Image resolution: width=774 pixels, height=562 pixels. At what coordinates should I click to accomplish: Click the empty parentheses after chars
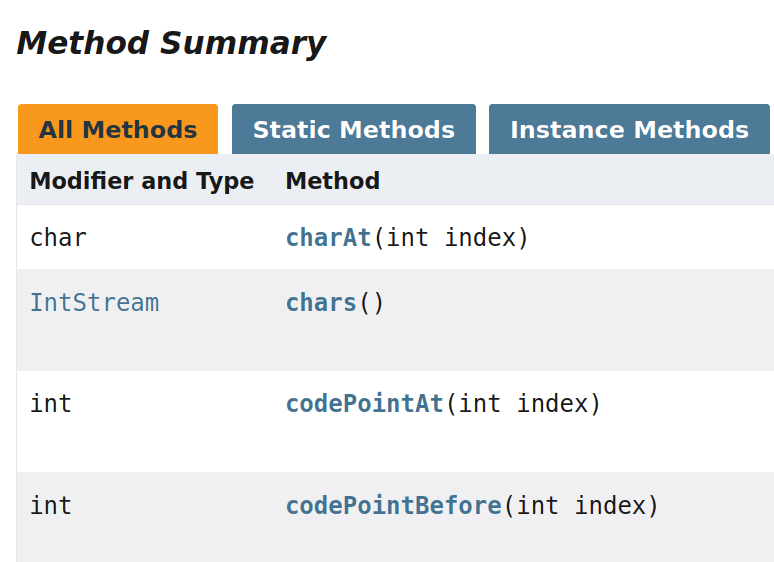tap(371, 303)
